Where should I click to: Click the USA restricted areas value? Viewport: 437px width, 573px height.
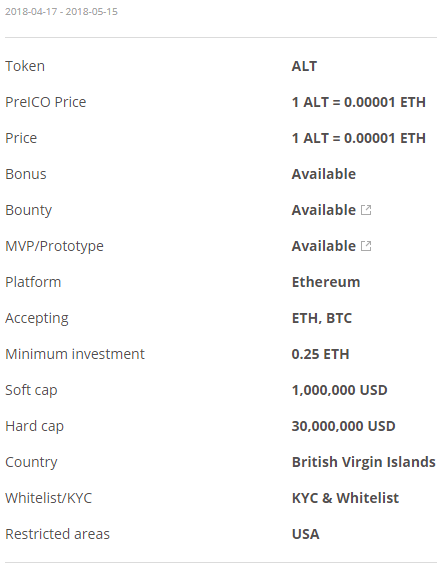(x=305, y=534)
